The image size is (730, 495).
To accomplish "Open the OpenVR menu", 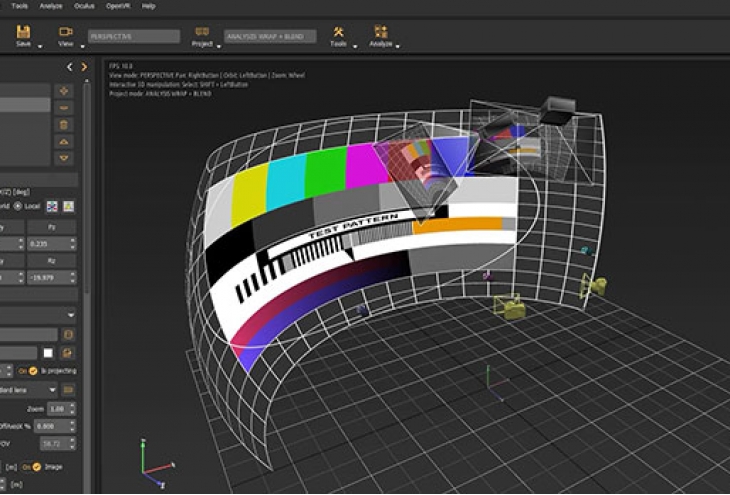I will pos(118,6).
